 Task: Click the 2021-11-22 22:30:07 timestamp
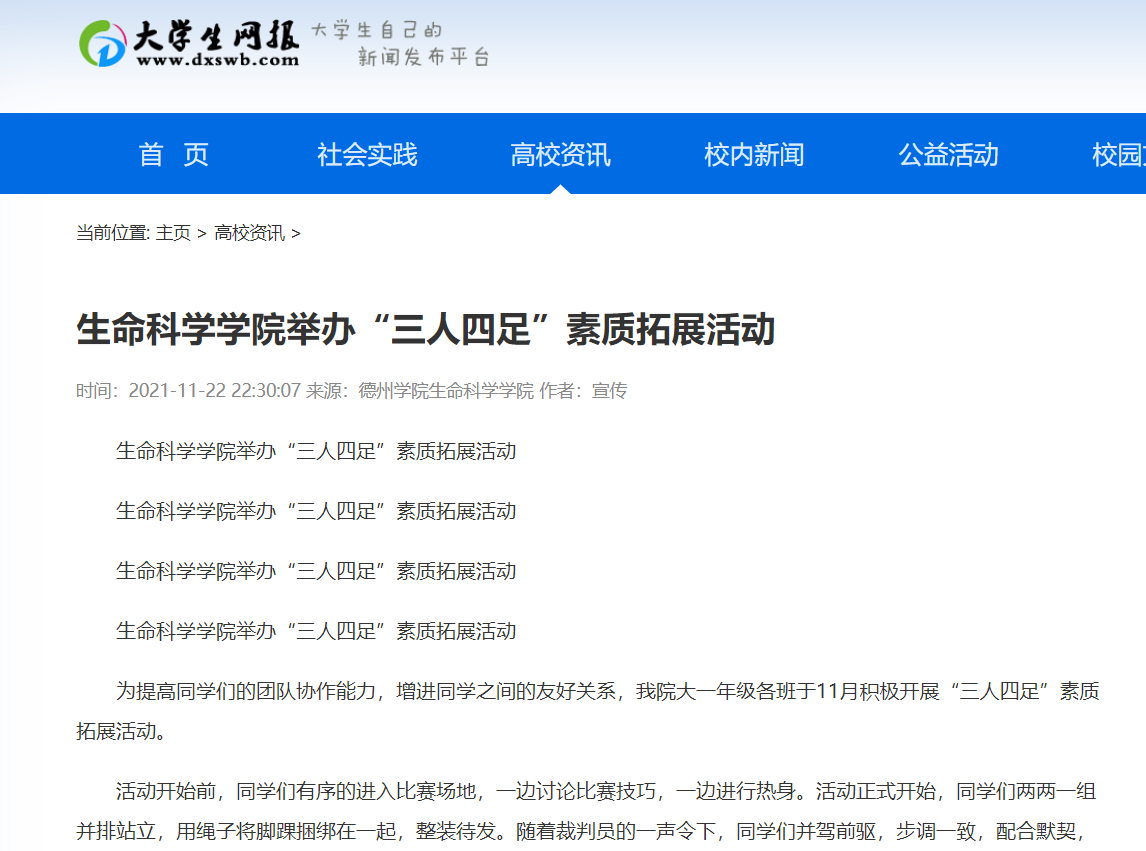coord(215,391)
